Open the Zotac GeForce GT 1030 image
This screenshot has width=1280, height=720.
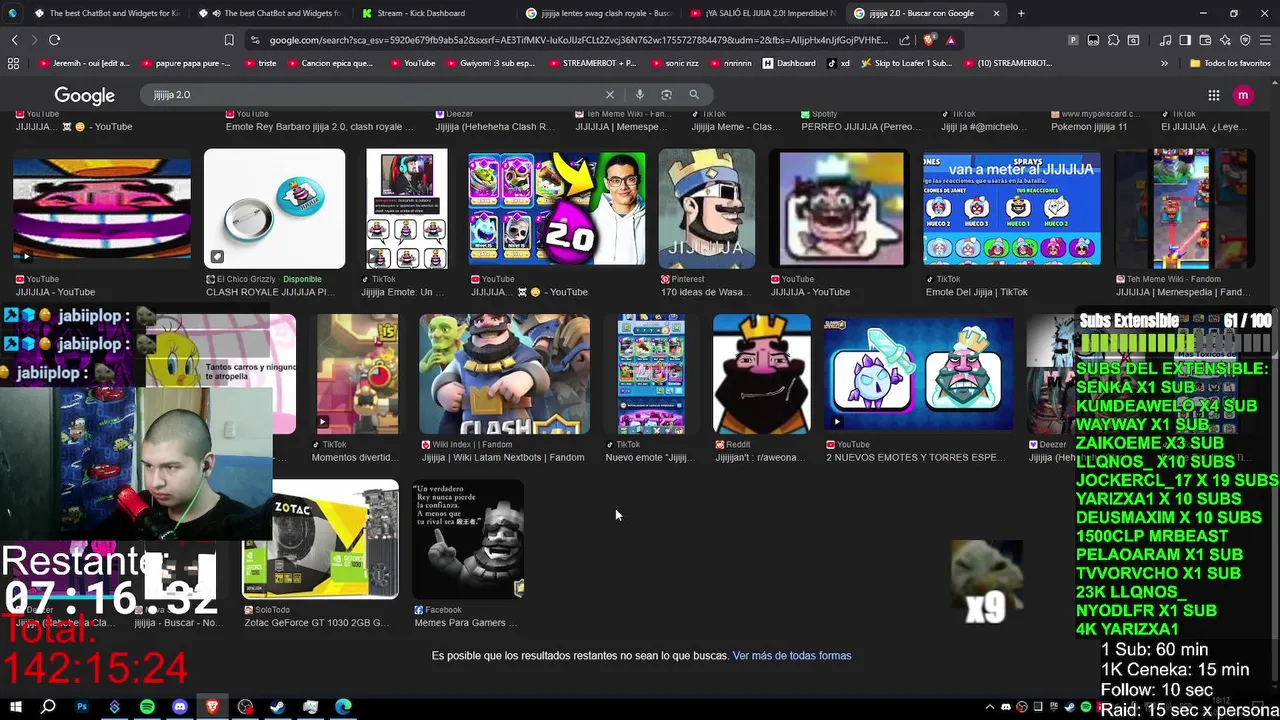click(321, 539)
